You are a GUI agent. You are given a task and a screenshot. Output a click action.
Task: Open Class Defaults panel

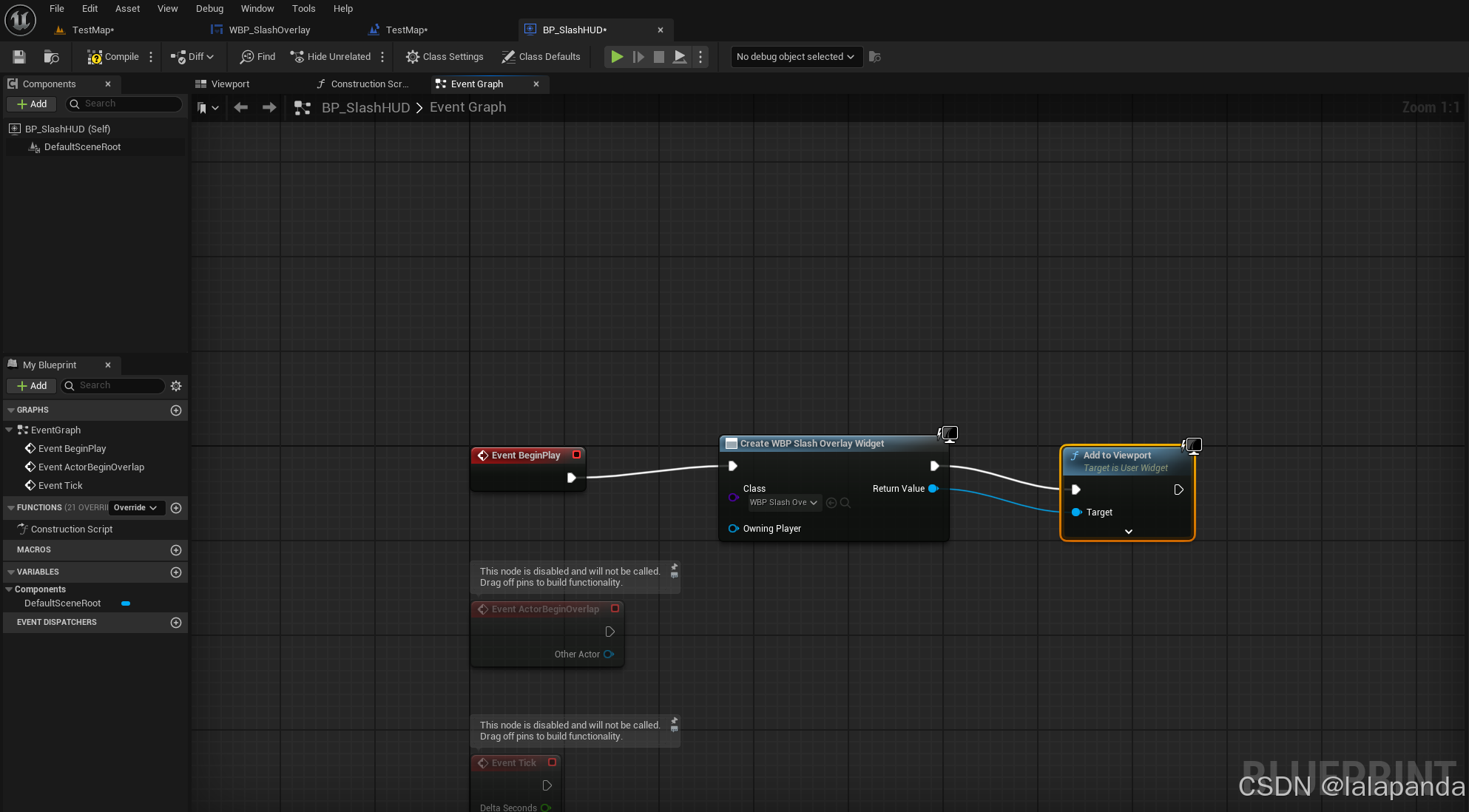(x=541, y=57)
